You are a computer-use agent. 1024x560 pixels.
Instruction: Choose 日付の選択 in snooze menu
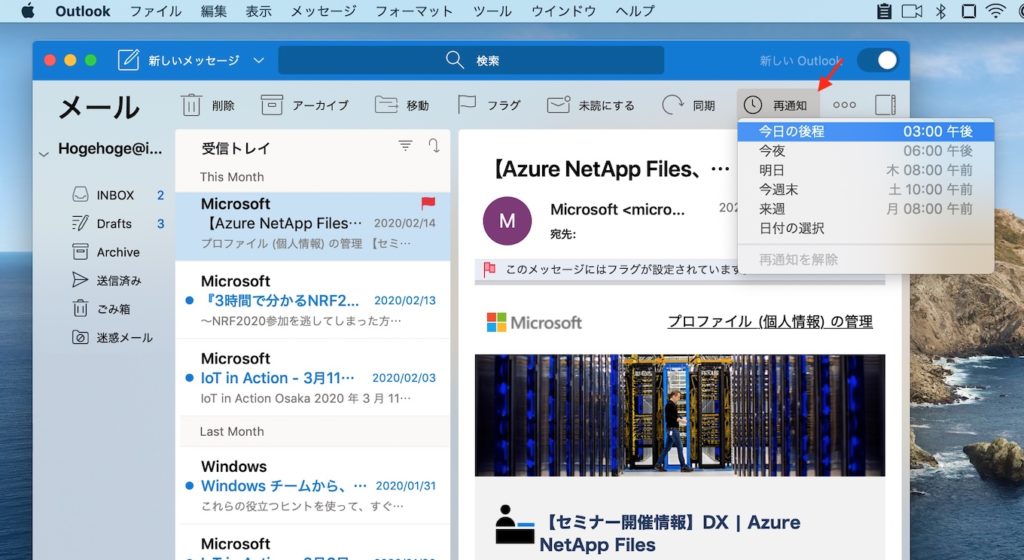pos(791,228)
